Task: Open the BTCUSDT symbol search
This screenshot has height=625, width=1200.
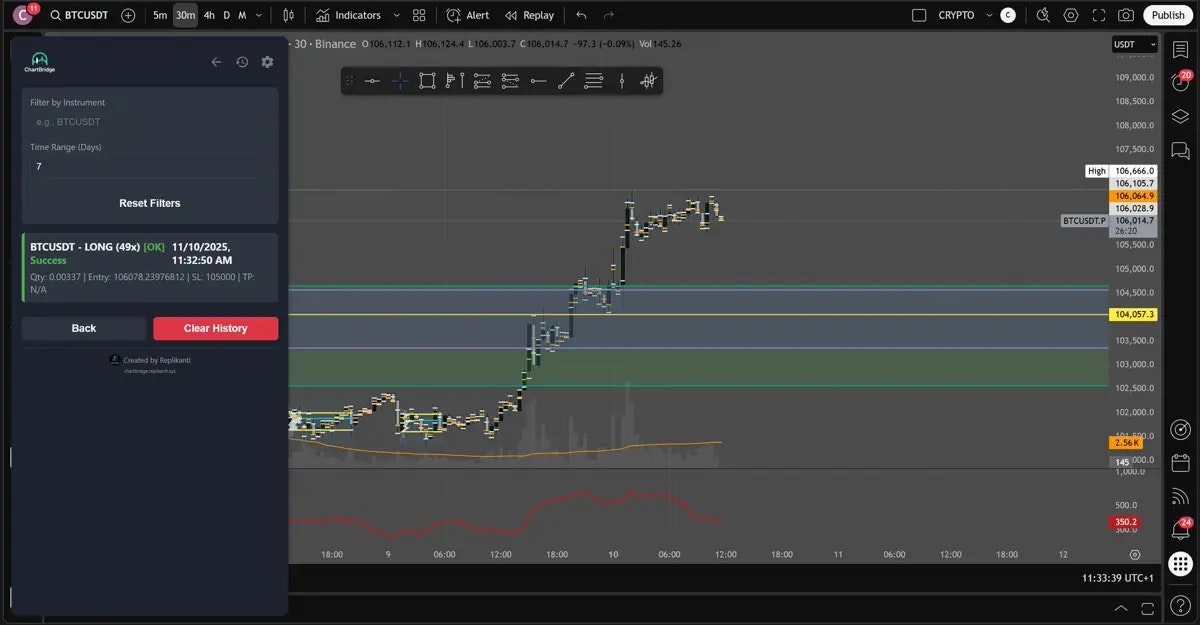Action: click(79, 15)
